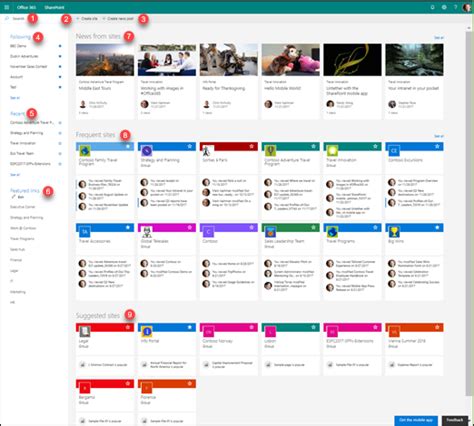474x426 pixels.
Task: Click the pencil Edit icon under Featured links
Action: pyautogui.click(x=14, y=197)
